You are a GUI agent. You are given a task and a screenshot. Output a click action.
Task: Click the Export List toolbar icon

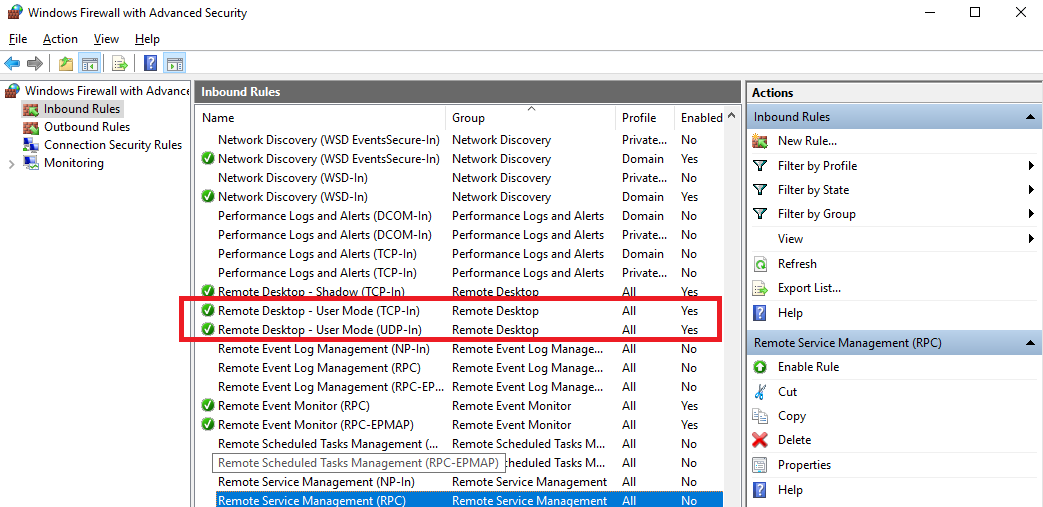[120, 64]
